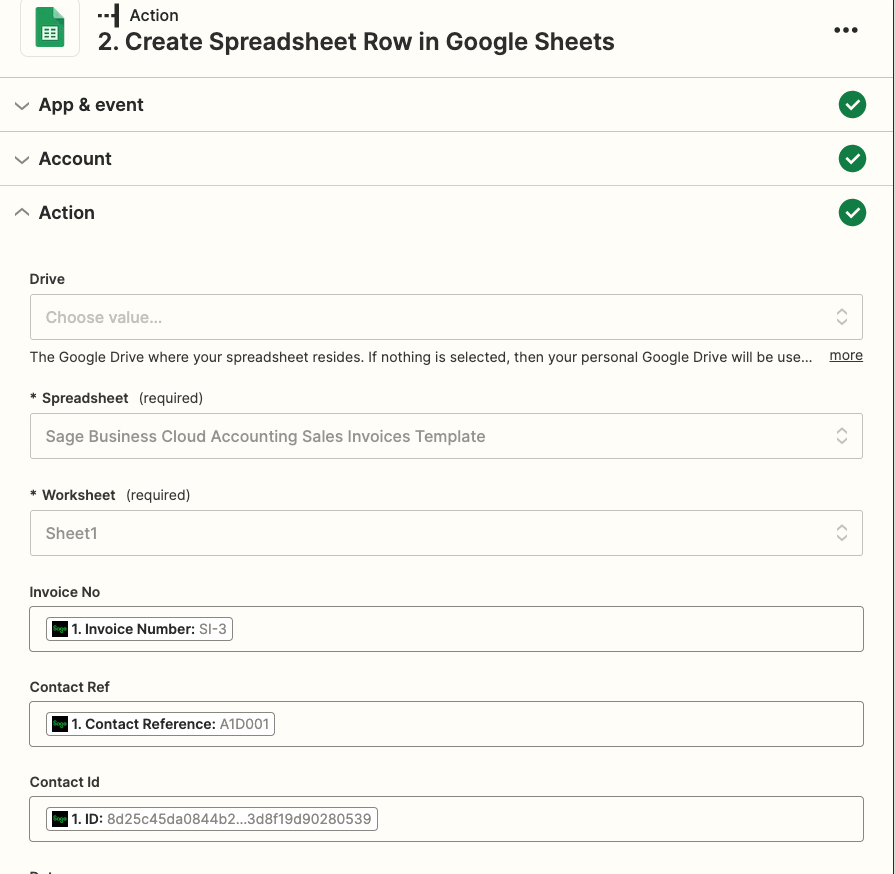
Task: Click the step title 'Create Spreadsheet Row in Google Sheets'
Action: click(x=356, y=42)
